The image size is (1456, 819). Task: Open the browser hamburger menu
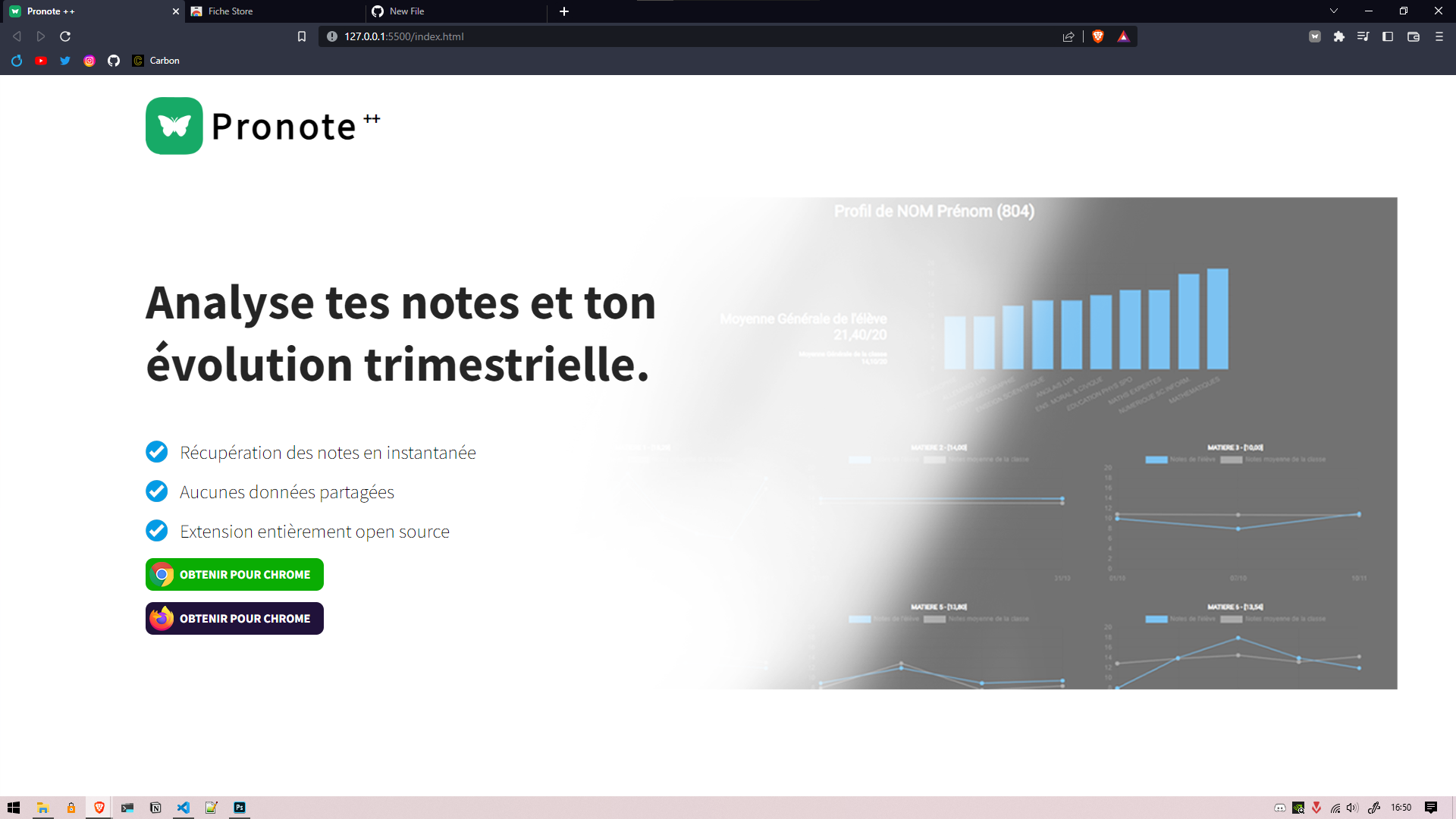point(1439,36)
